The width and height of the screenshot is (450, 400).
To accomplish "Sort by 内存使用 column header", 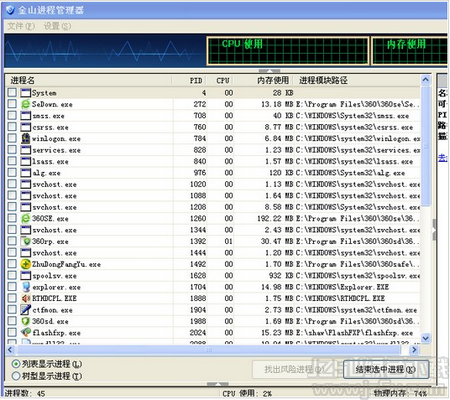I will click(x=263, y=80).
